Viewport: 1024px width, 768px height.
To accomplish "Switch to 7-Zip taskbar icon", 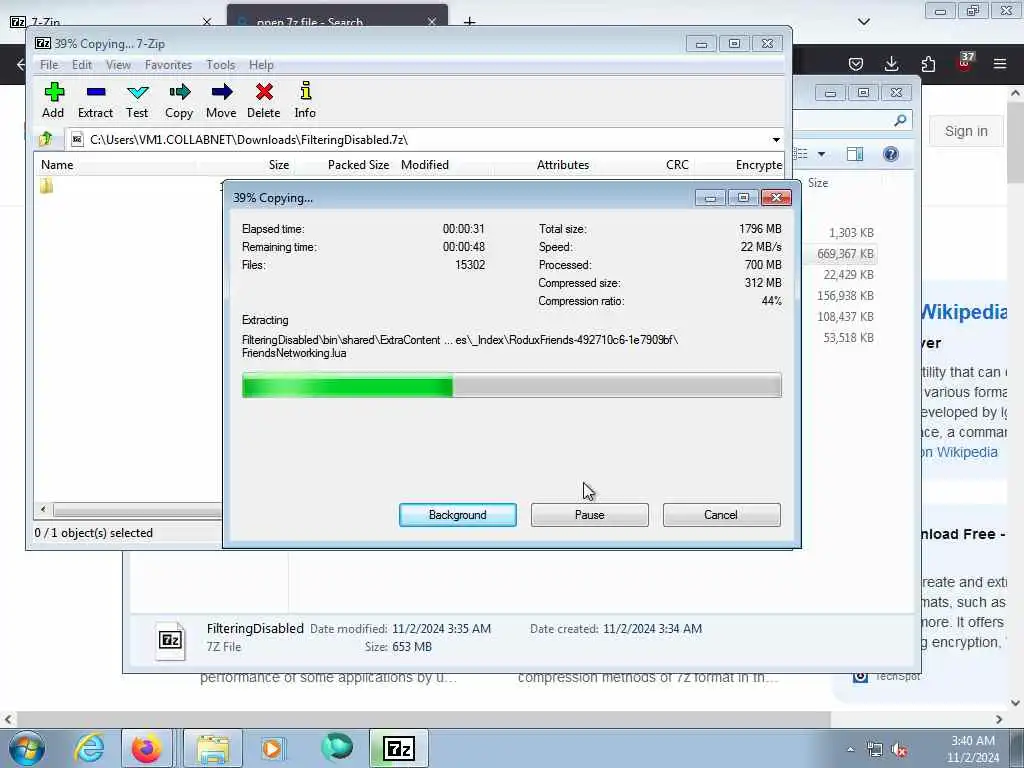I will (x=399, y=748).
